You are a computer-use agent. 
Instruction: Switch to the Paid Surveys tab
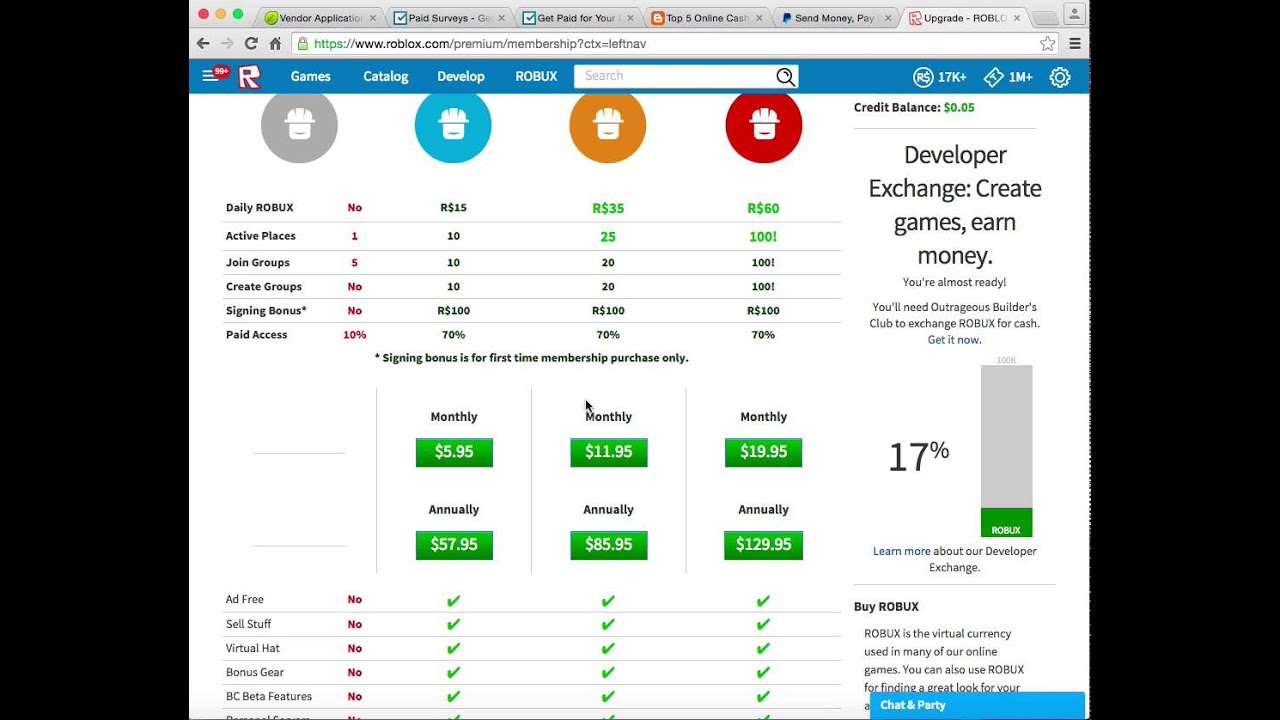click(x=449, y=18)
